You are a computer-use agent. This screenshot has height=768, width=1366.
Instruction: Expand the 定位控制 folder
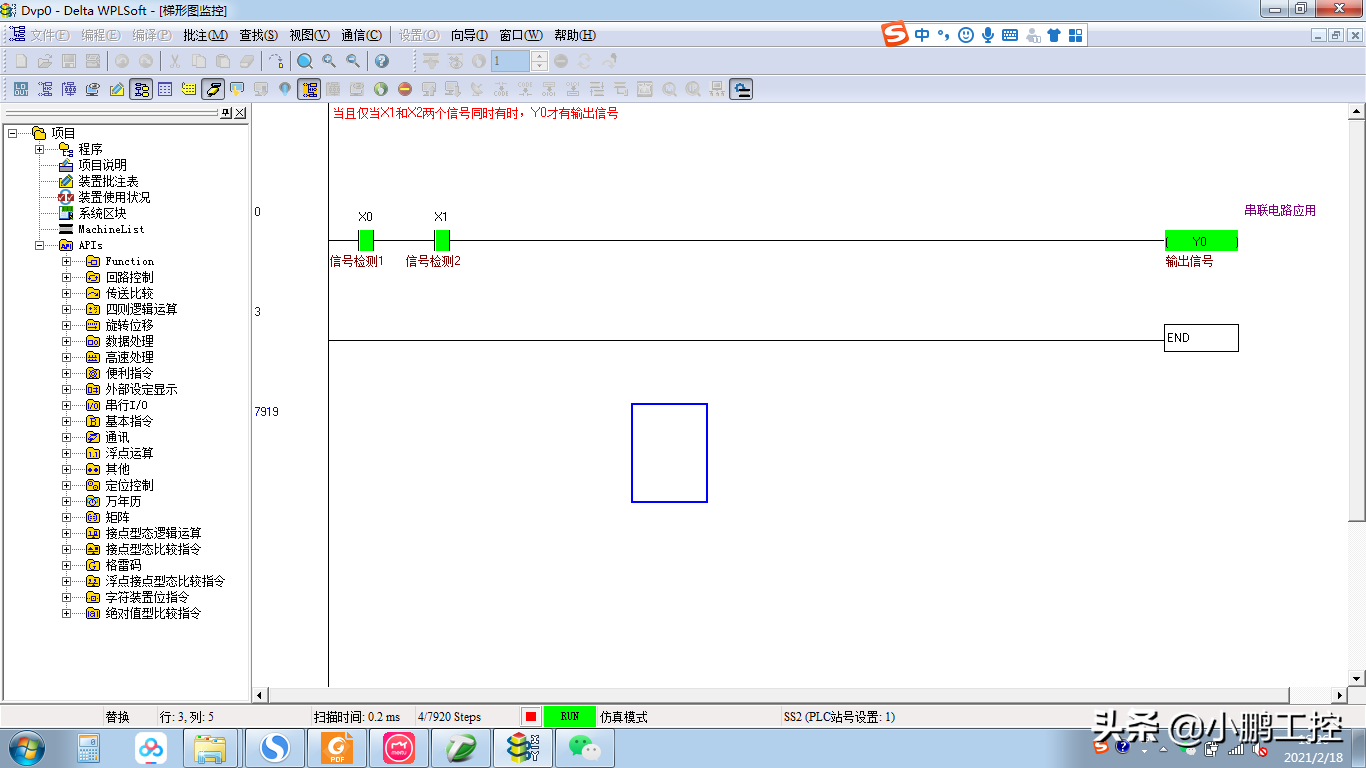point(67,485)
